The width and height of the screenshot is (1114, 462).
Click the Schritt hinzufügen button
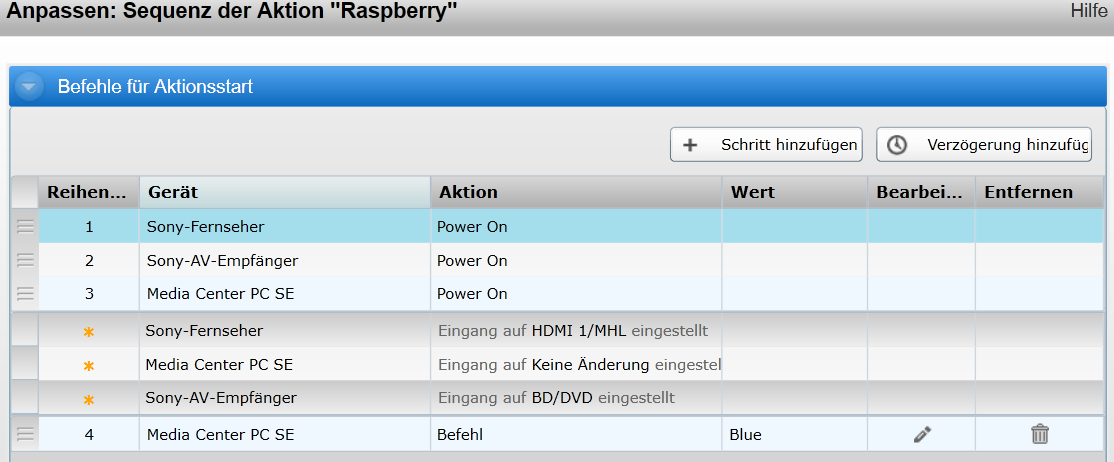tap(766, 145)
